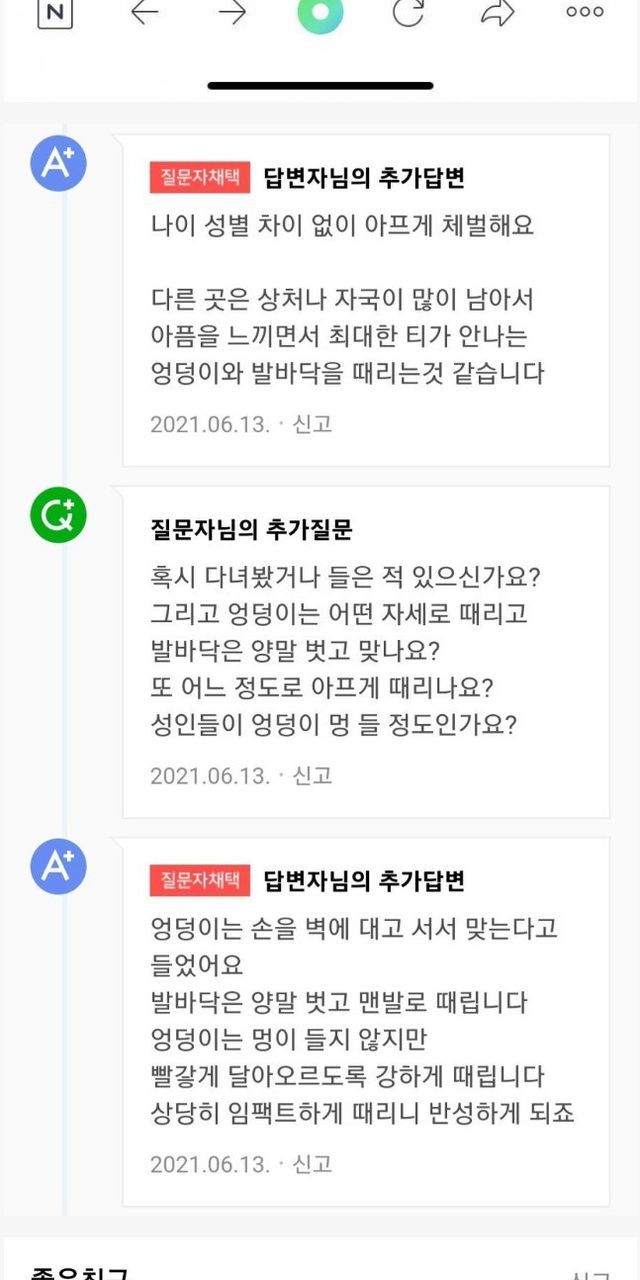Go forward with the right arrow
Screen dimensions: 640x1280
[232, 12]
